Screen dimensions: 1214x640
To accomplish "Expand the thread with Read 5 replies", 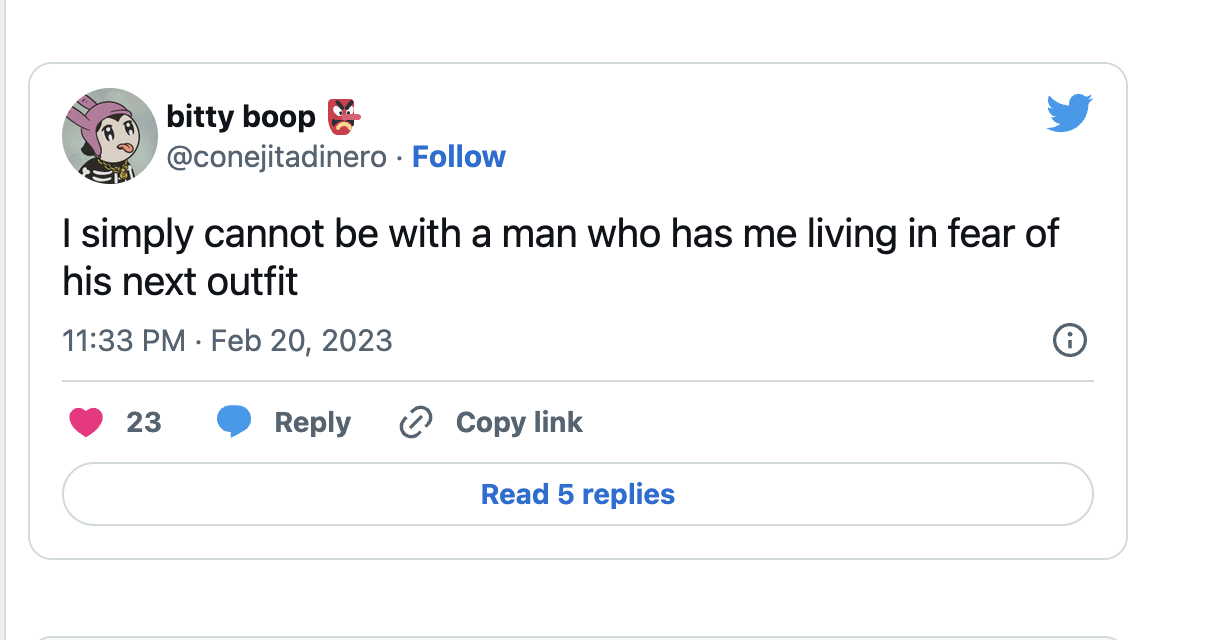I will coord(578,494).
